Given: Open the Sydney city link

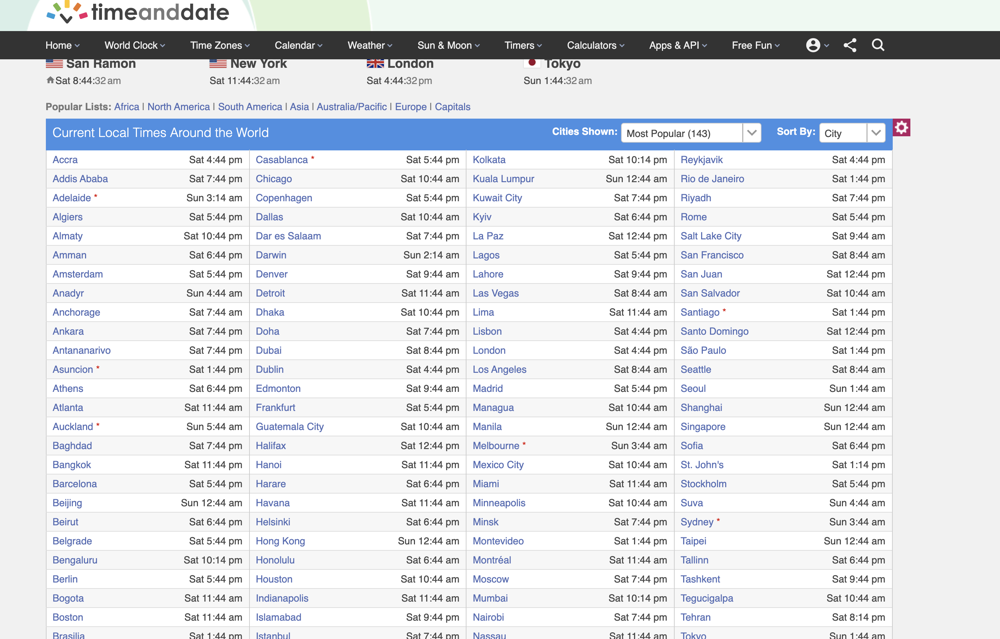Looking at the screenshot, I should click(x=696, y=522).
